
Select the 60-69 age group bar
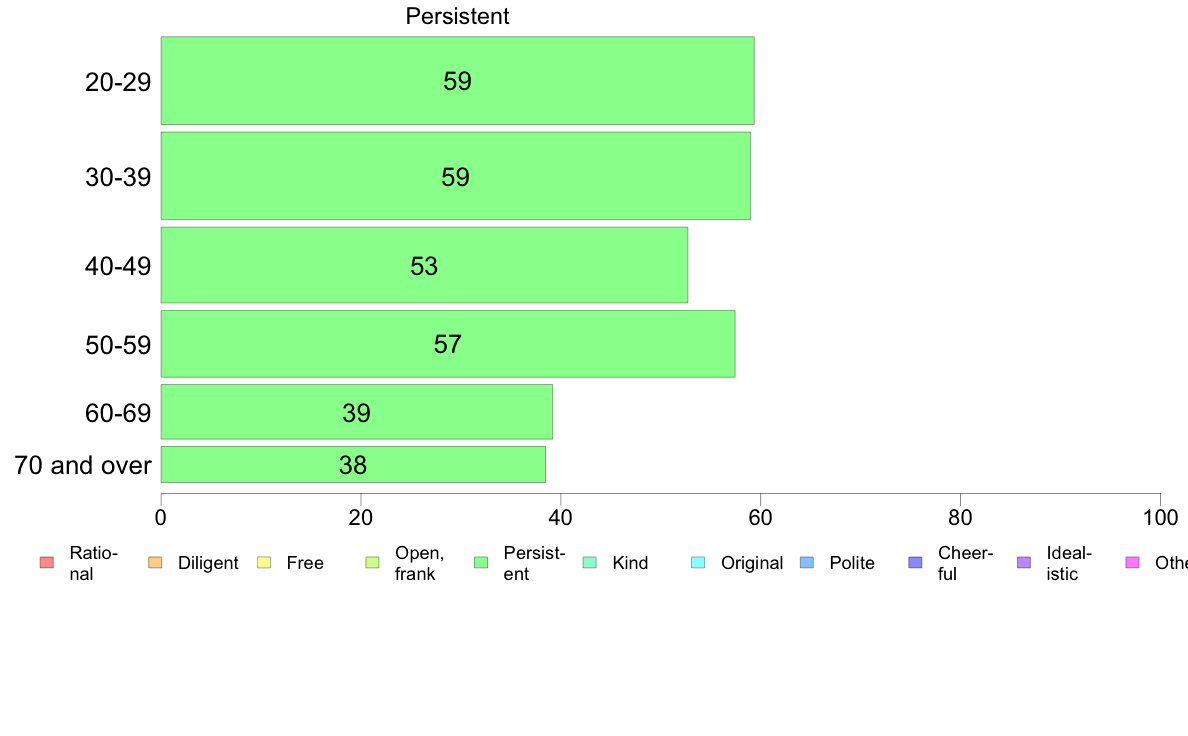(356, 412)
